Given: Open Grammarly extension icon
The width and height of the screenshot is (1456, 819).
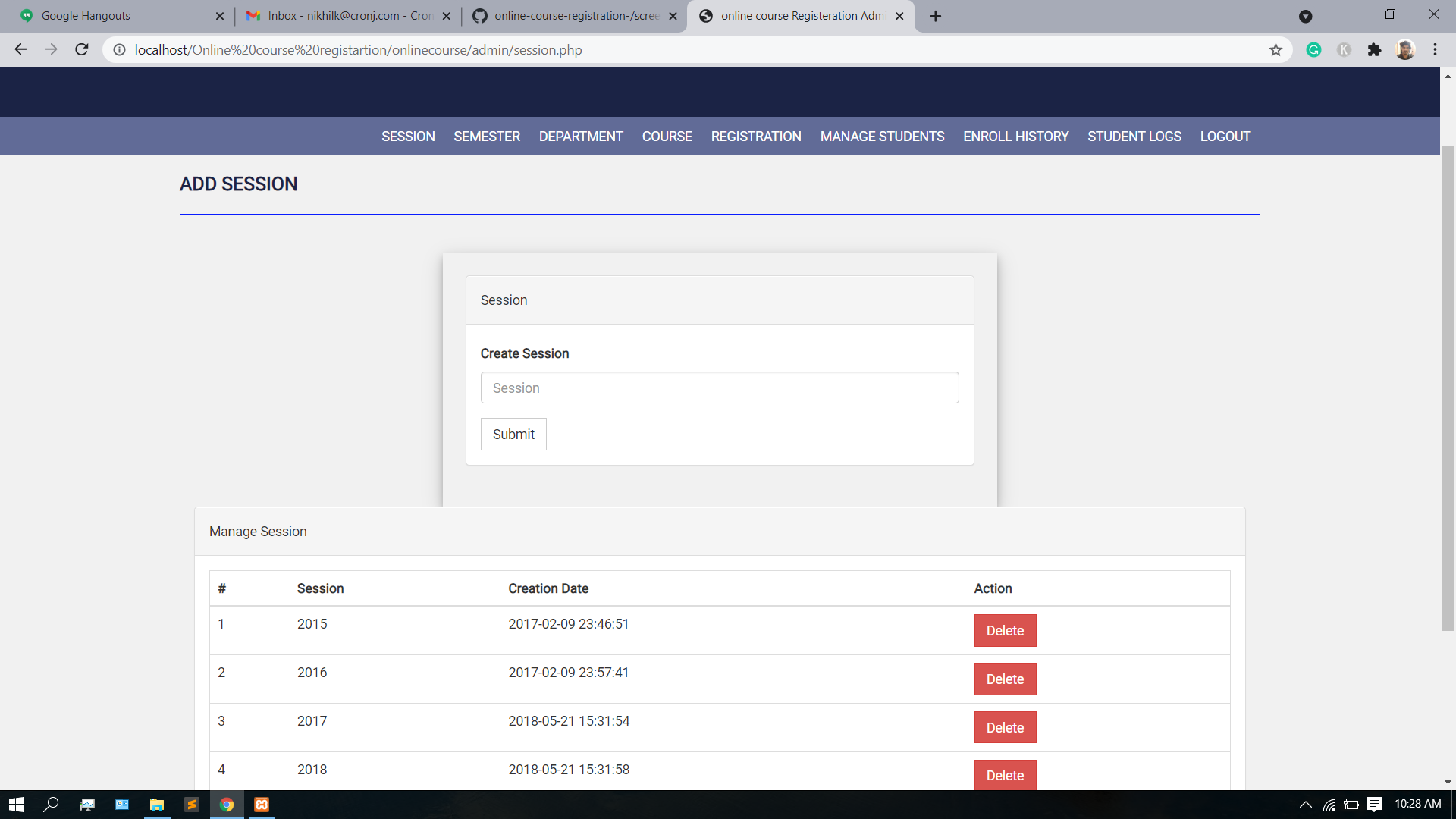Looking at the screenshot, I should [1313, 50].
